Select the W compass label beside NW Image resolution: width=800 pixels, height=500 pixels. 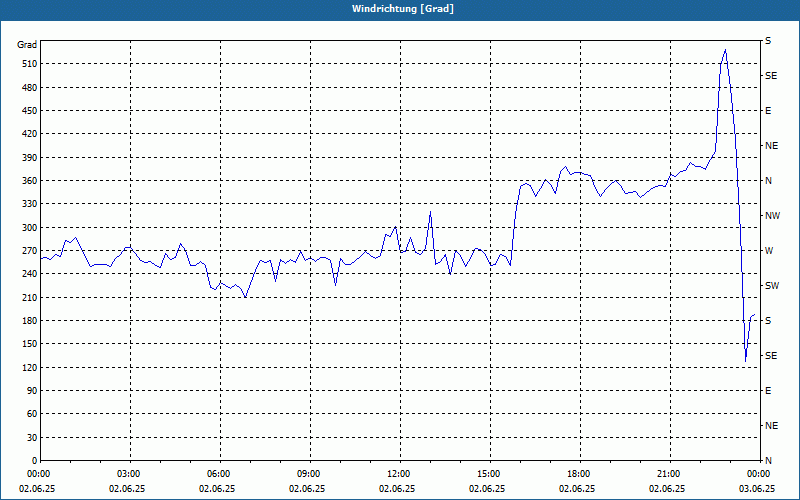pyautogui.click(x=769, y=251)
